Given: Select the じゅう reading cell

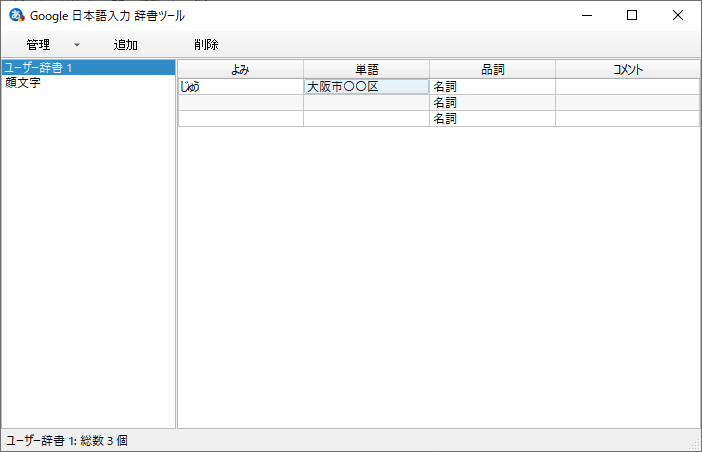Looking at the screenshot, I should (x=241, y=86).
